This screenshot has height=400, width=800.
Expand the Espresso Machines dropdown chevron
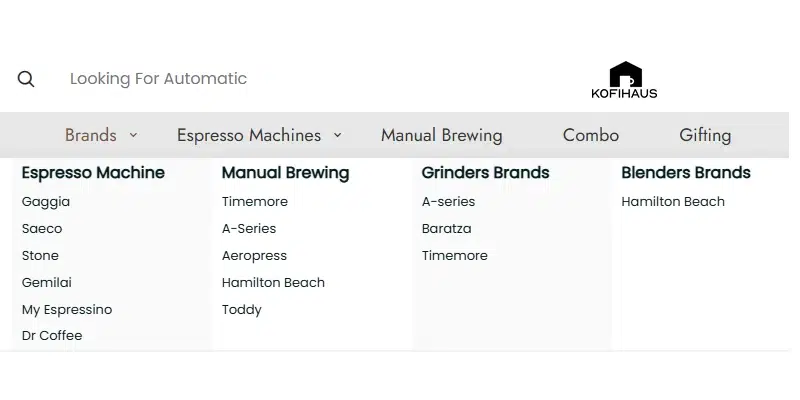[x=337, y=135]
